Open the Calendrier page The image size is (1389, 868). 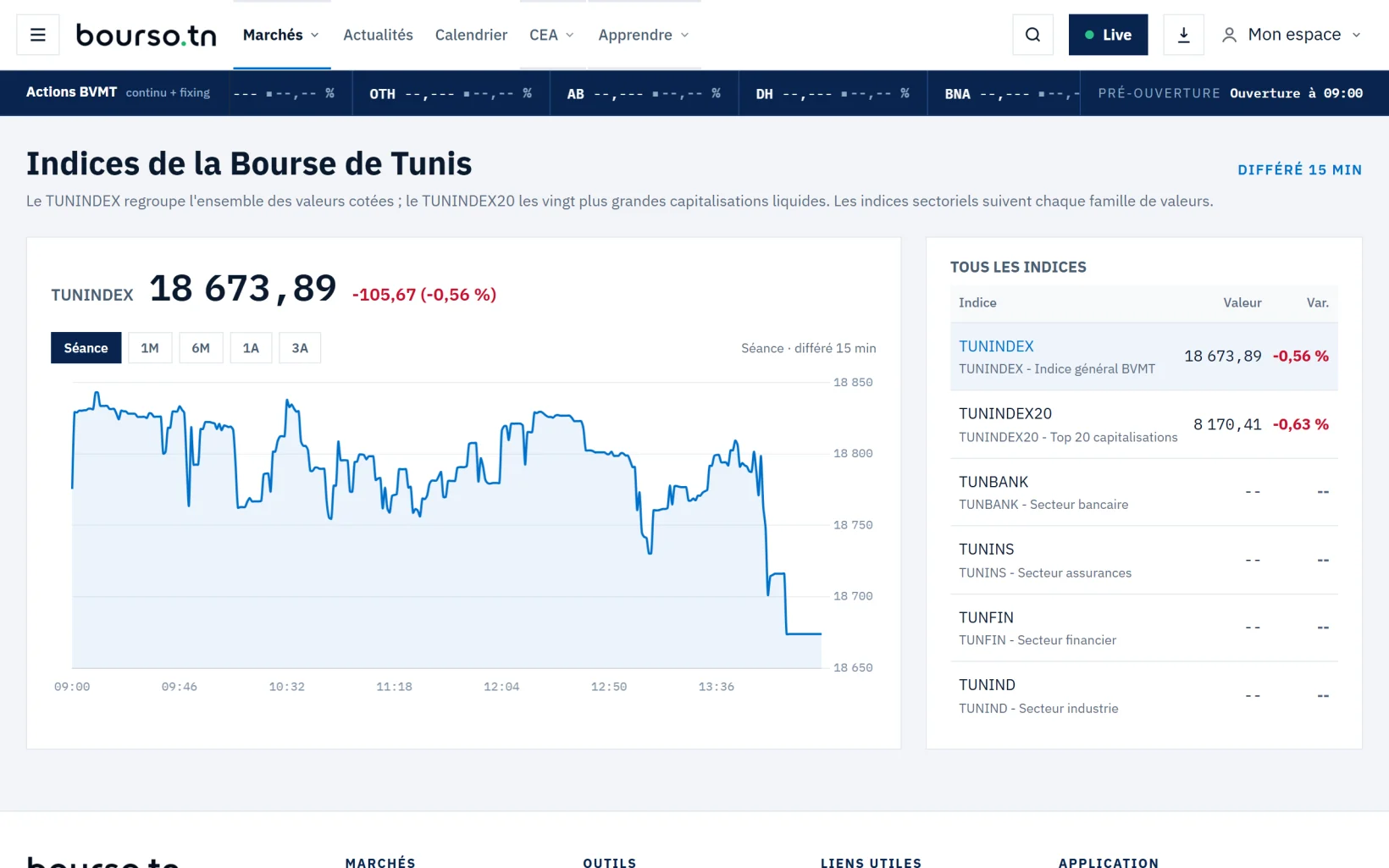coord(471,35)
